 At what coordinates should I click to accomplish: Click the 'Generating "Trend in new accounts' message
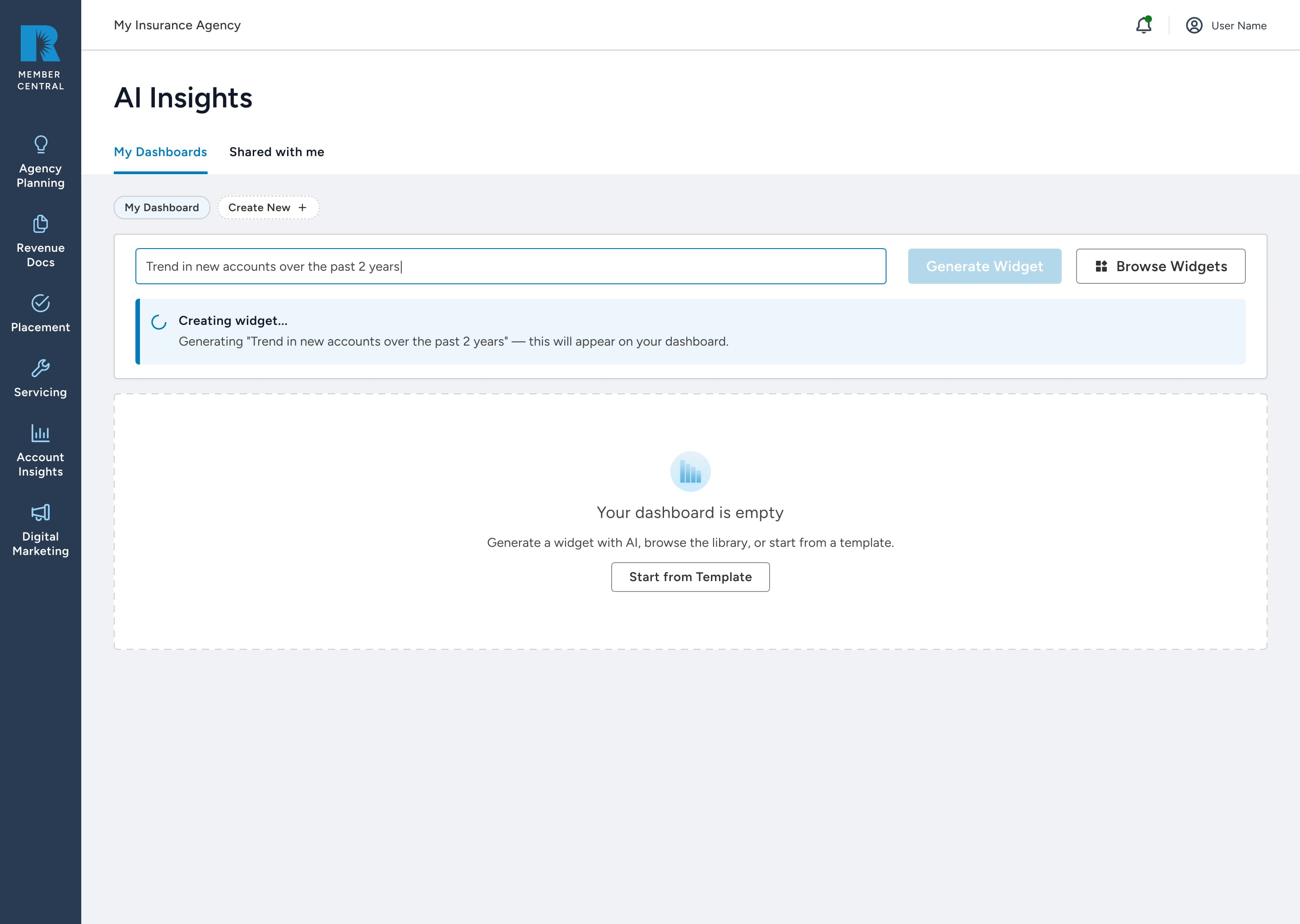pyautogui.click(x=454, y=342)
